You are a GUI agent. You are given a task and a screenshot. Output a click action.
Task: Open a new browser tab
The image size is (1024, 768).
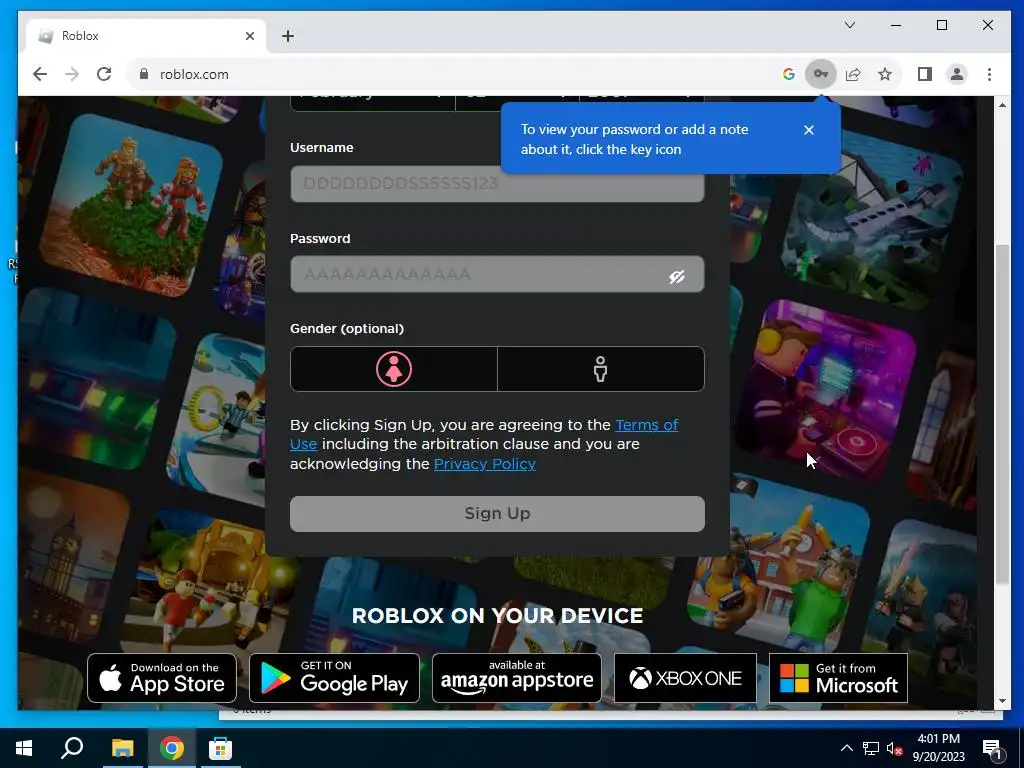(288, 36)
